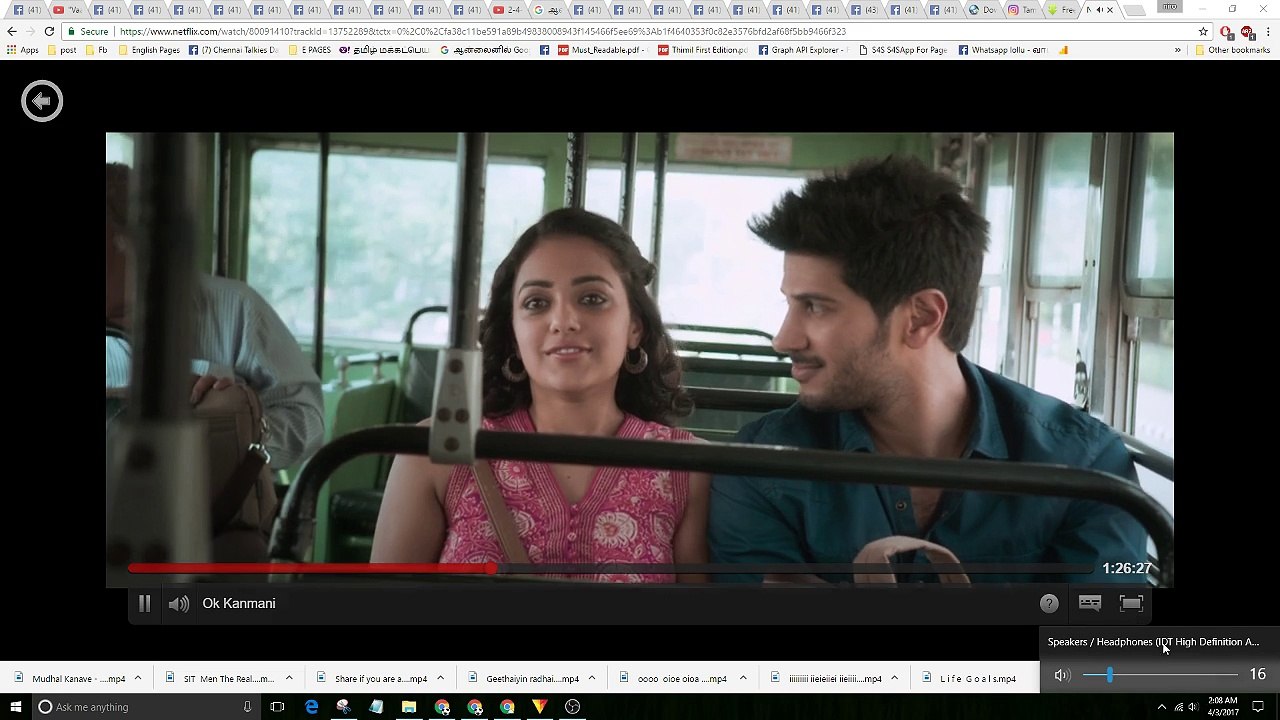Viewport: 1280px width, 720px height.
Task: Open the Chrome three-dot menu
Action: point(1269,32)
